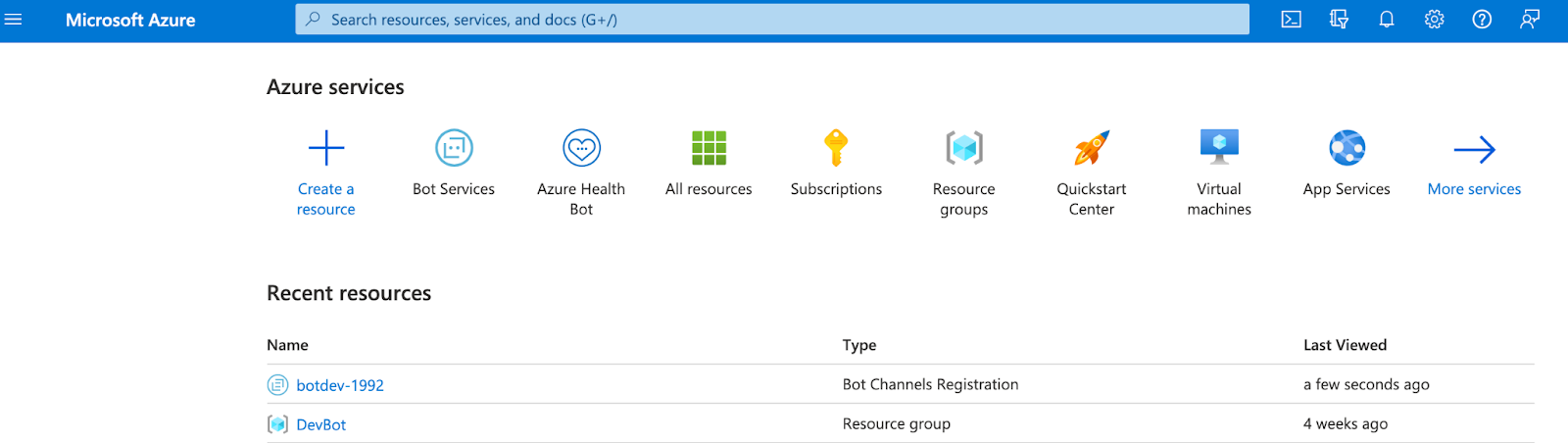Click the 'Create a resource' label
This screenshot has height=443, width=1568.
click(326, 199)
